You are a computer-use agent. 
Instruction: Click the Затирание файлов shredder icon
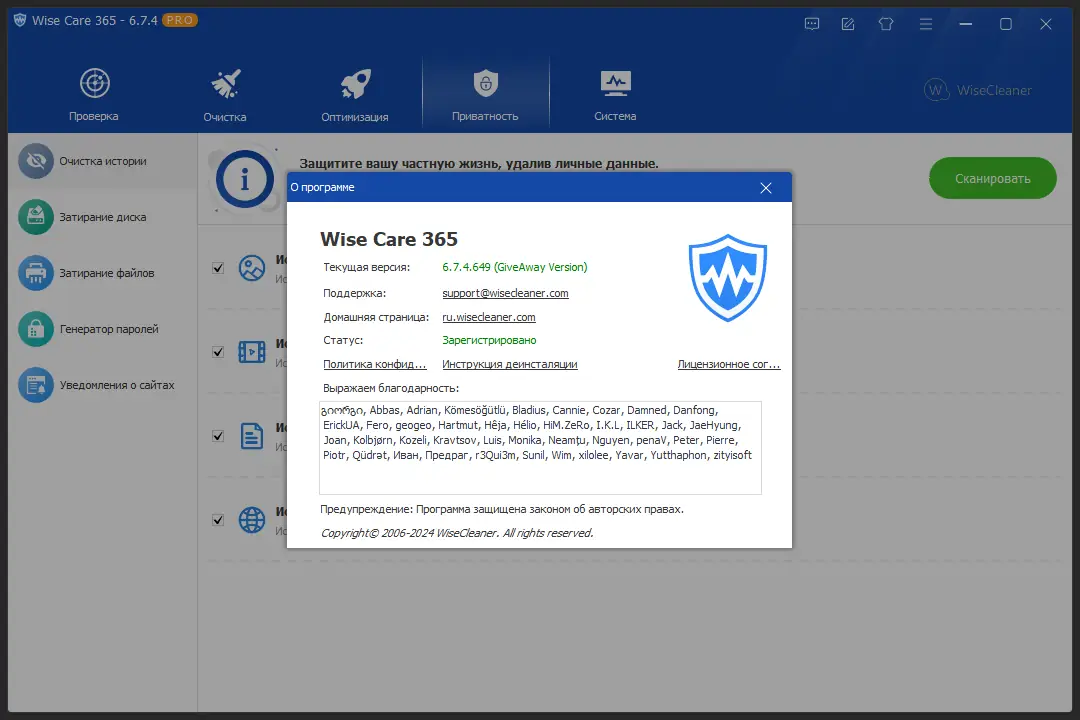(36, 273)
